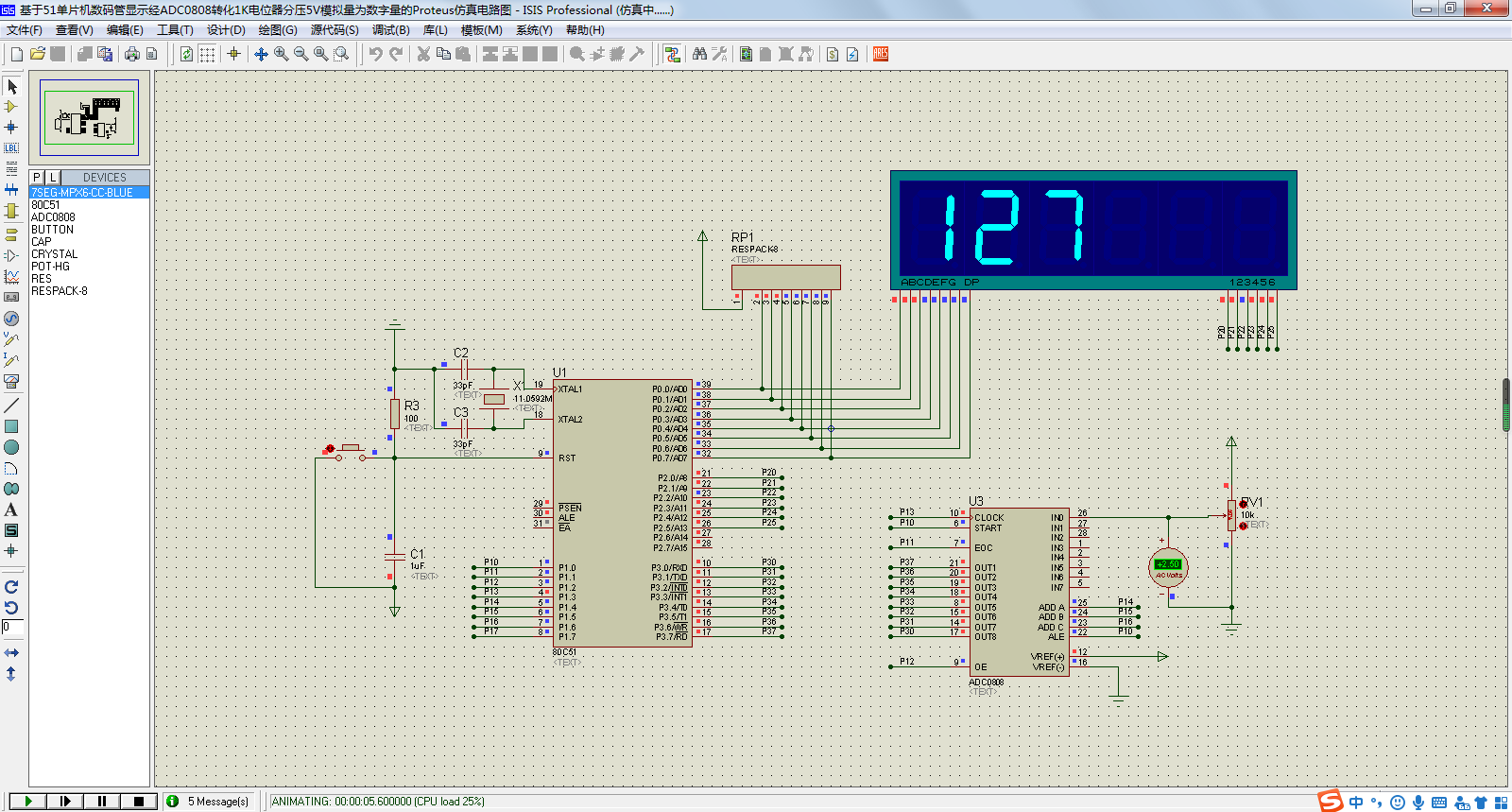Click the microphone icon in IME bar
The height and width of the screenshot is (812, 1512).
(x=1418, y=802)
